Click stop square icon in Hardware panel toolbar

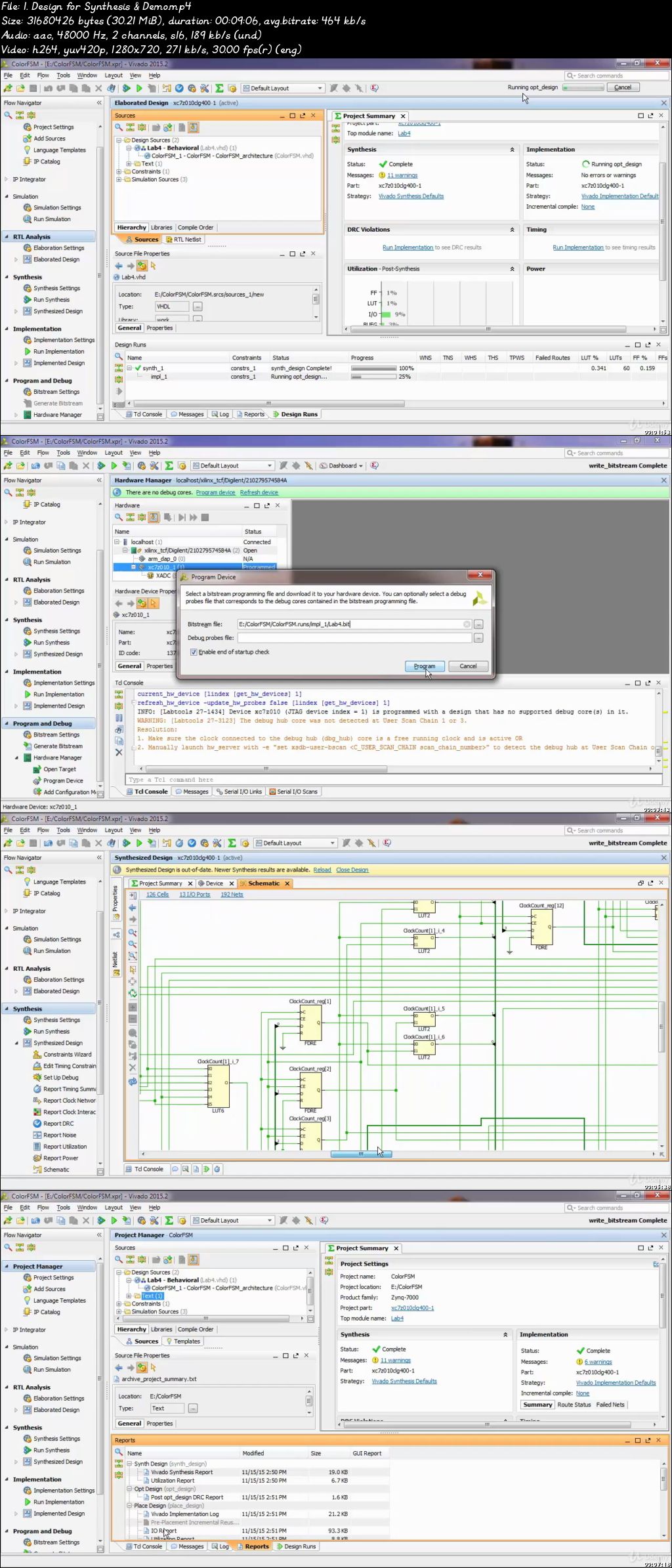[x=205, y=517]
